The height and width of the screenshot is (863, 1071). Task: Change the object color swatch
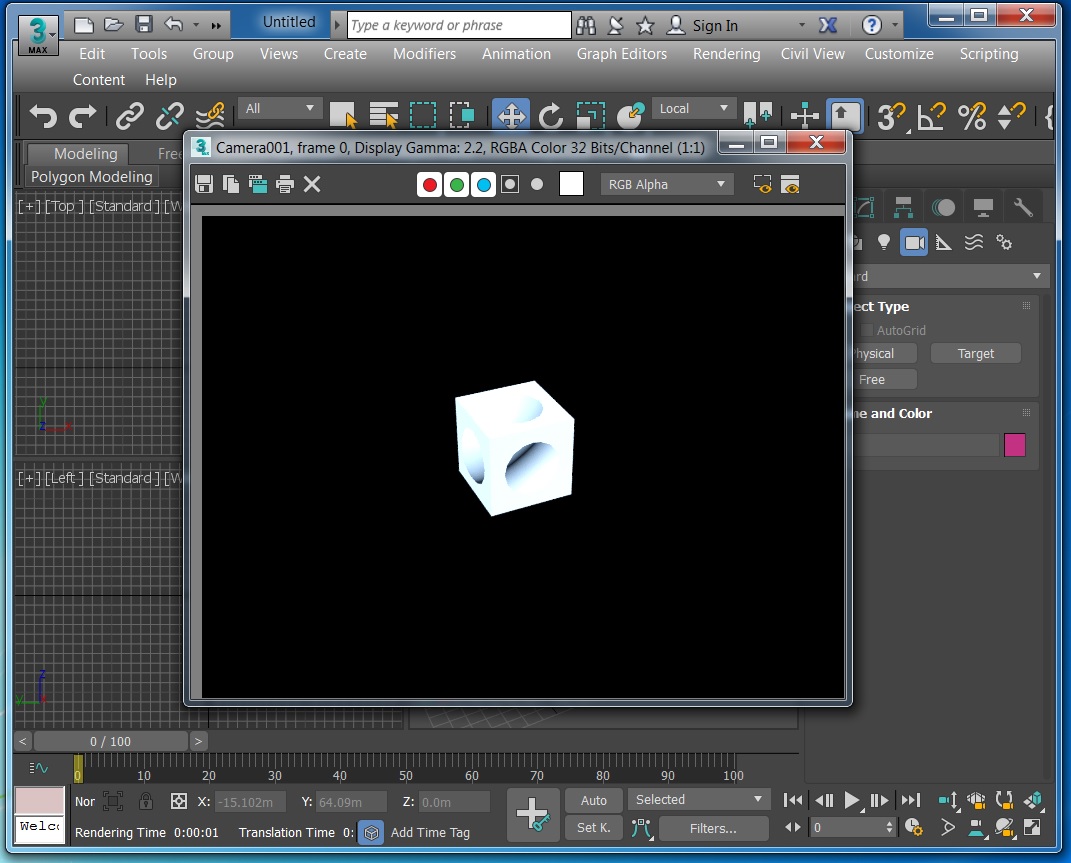coord(1015,445)
